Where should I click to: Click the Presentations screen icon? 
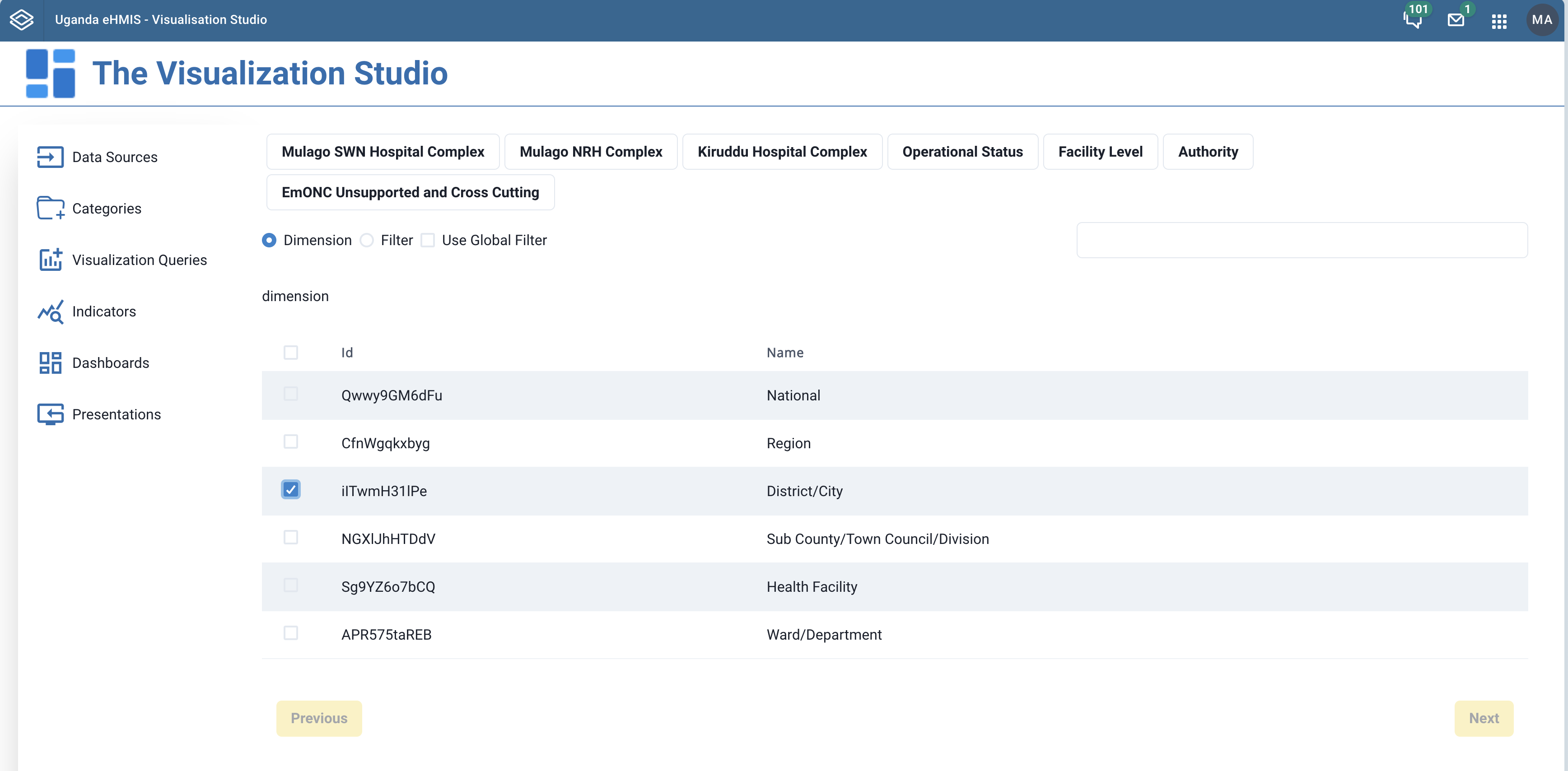tap(51, 414)
